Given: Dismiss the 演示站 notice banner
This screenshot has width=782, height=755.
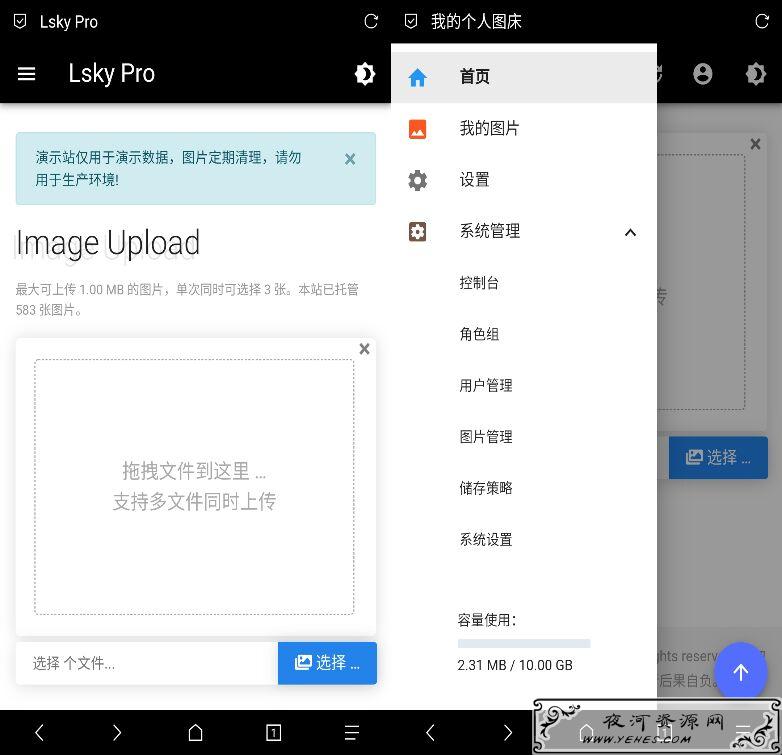Looking at the screenshot, I should 350,159.
